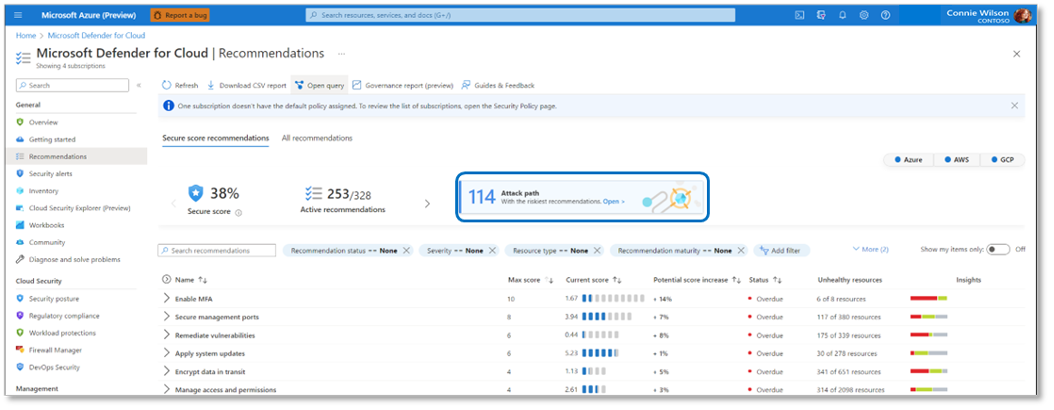
Task: Click the Refresh toolbar icon
Action: [x=167, y=86]
